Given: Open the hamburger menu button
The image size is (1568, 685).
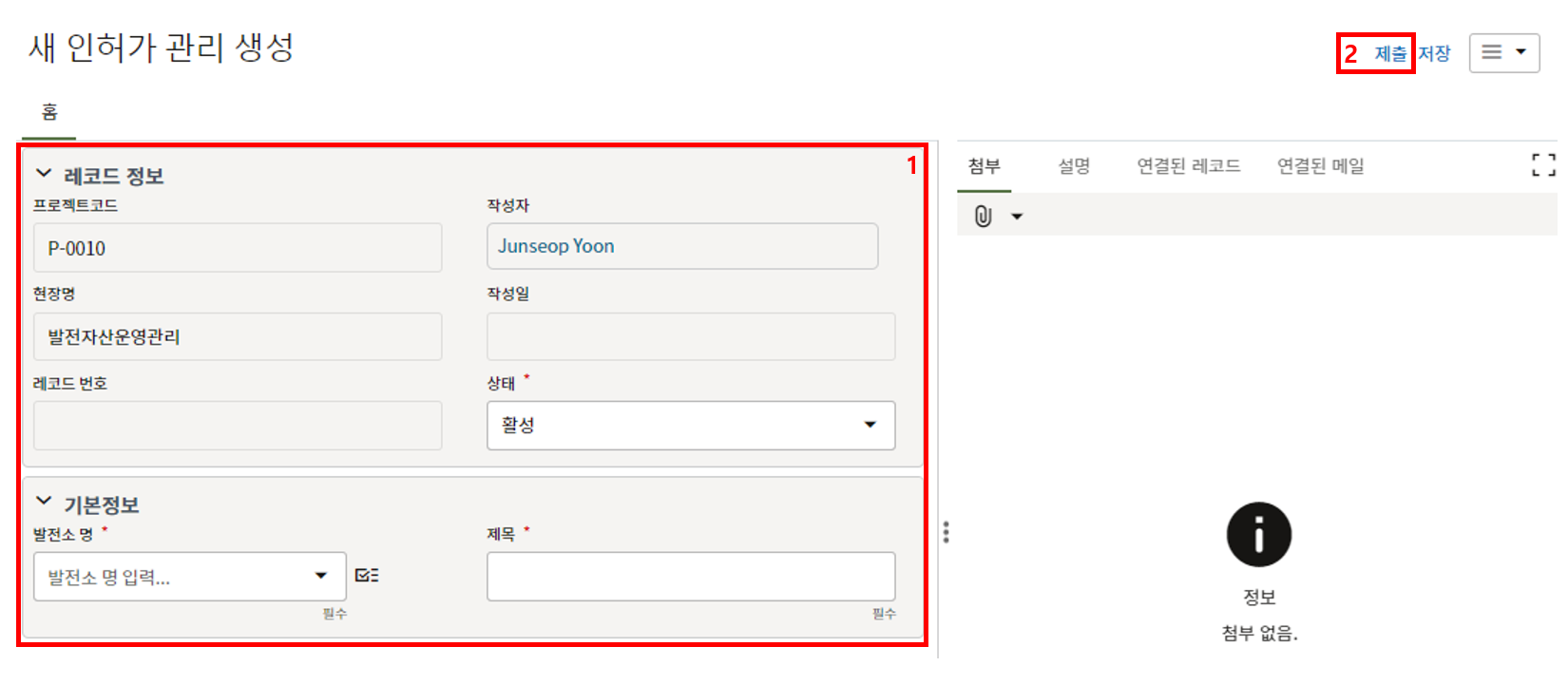Looking at the screenshot, I should pyautogui.click(x=1503, y=53).
